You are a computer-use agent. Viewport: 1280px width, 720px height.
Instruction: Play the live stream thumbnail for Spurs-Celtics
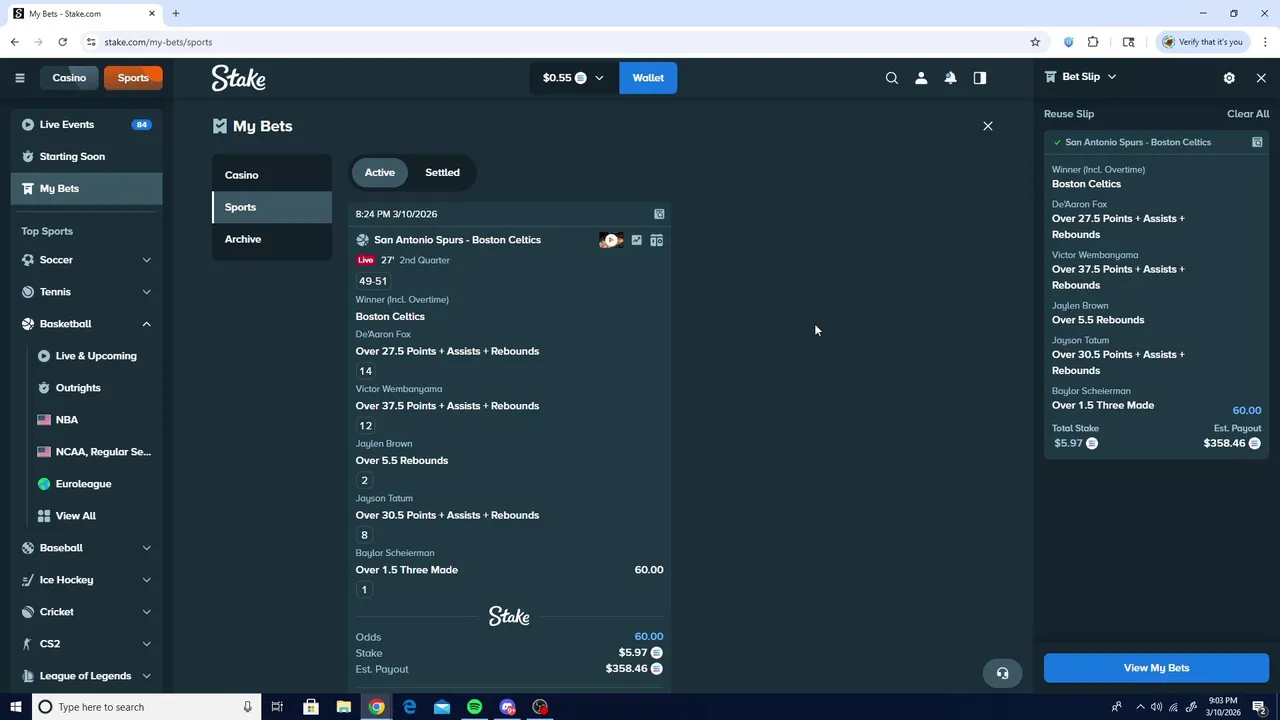coord(611,240)
